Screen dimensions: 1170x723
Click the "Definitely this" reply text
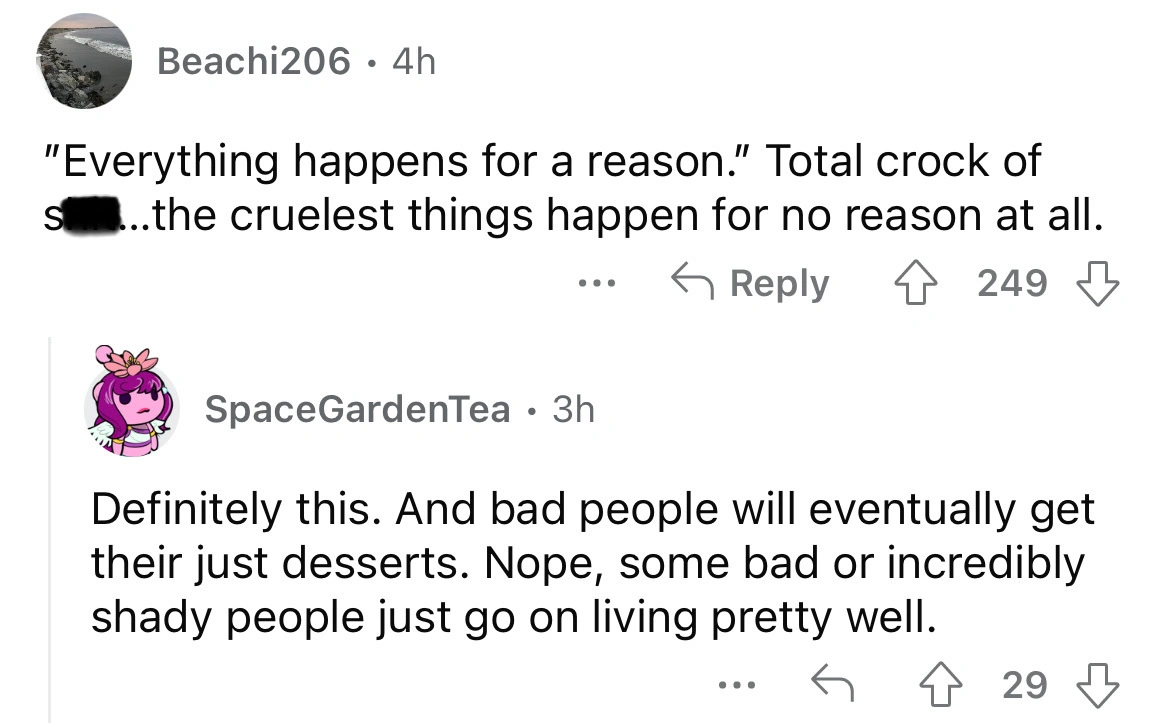point(590,563)
